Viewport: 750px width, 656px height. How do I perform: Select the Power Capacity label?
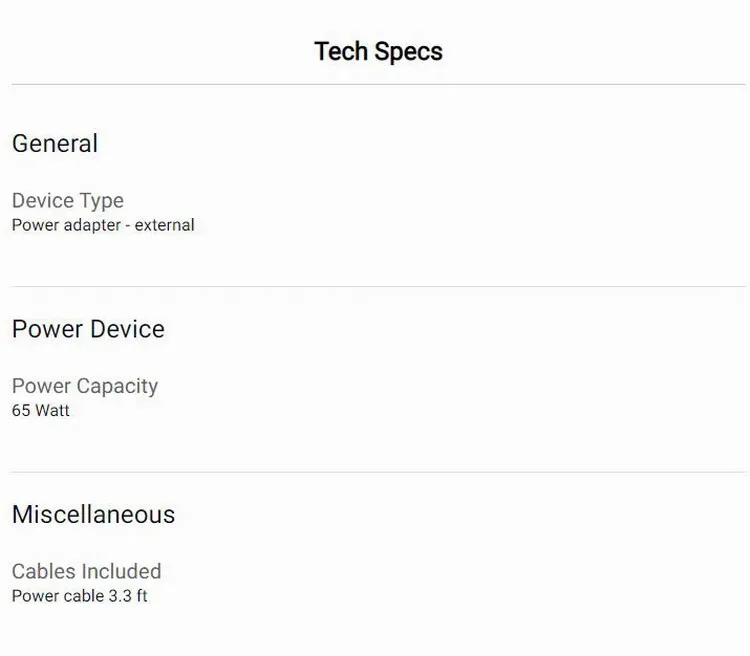click(85, 386)
